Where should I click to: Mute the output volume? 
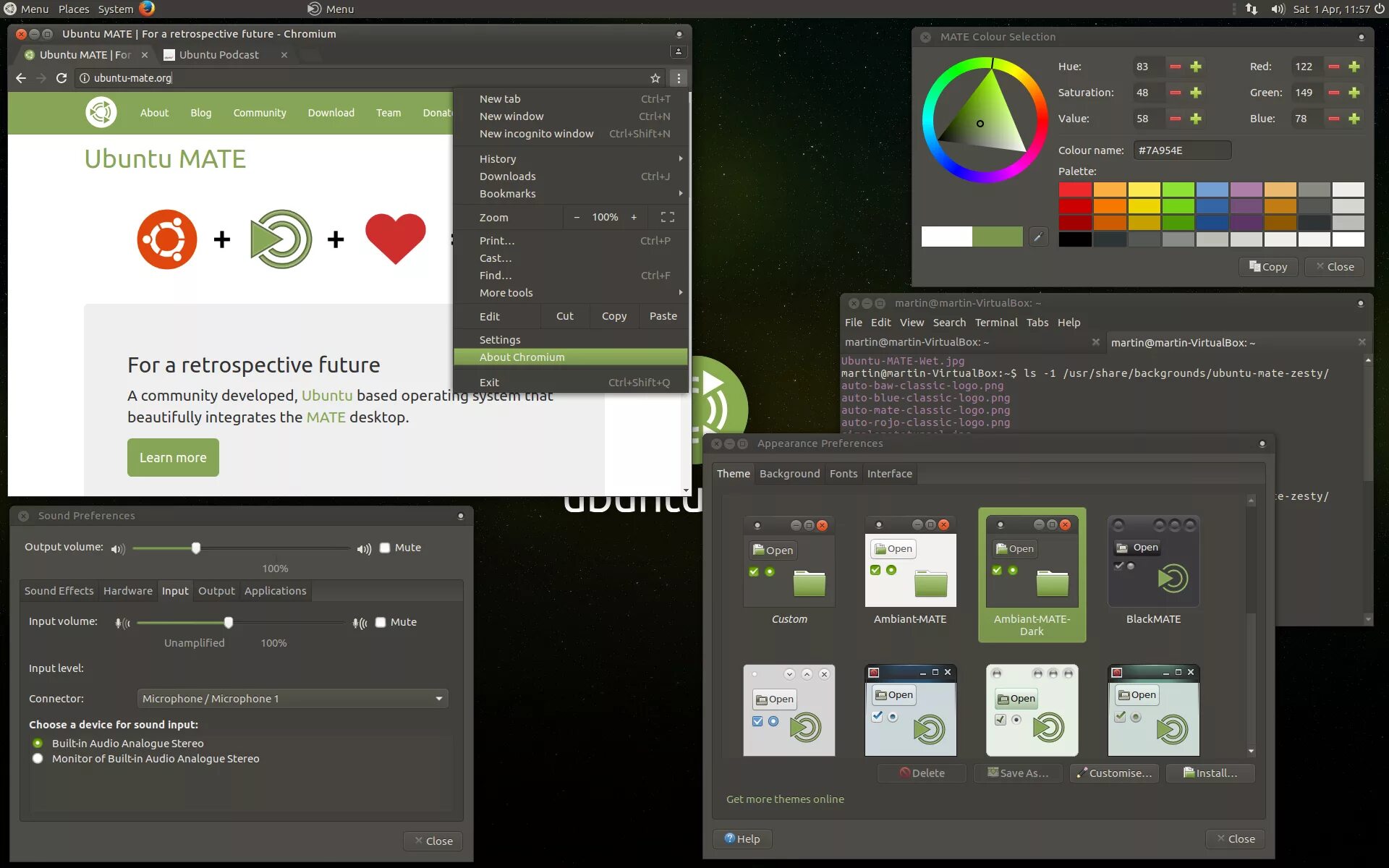386,548
